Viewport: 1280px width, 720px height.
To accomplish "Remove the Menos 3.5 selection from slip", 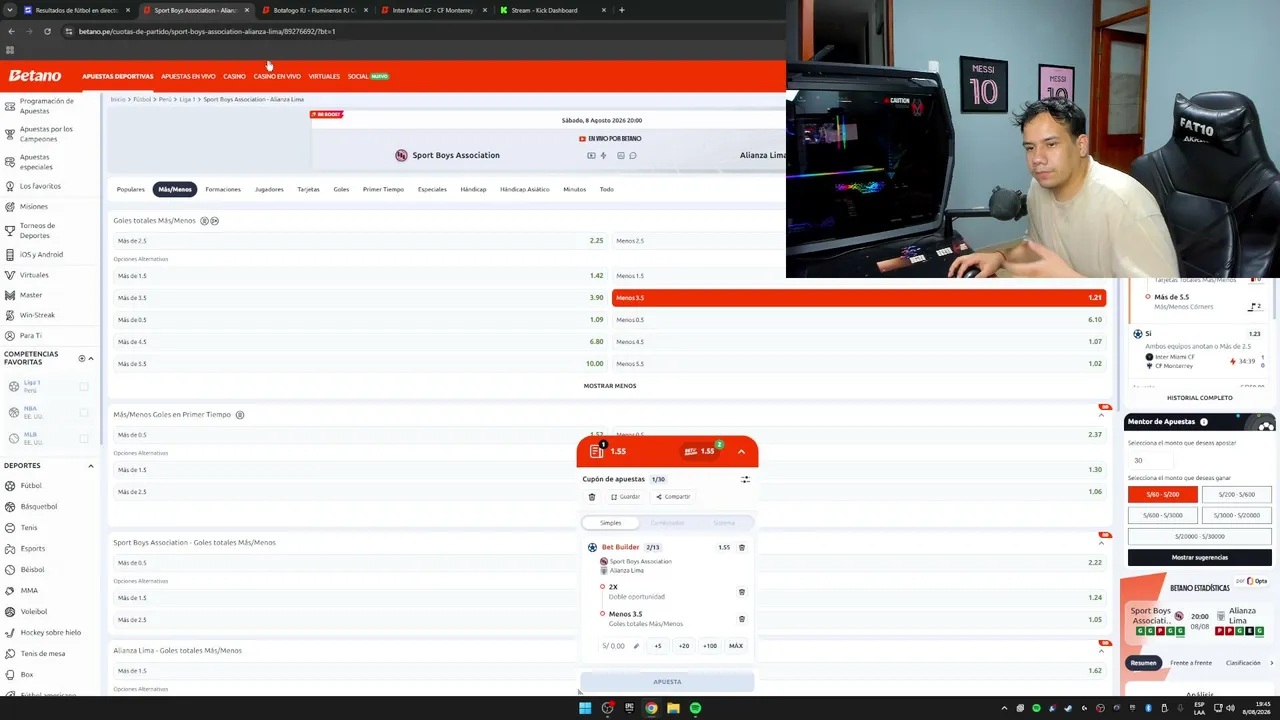I will coord(742,619).
